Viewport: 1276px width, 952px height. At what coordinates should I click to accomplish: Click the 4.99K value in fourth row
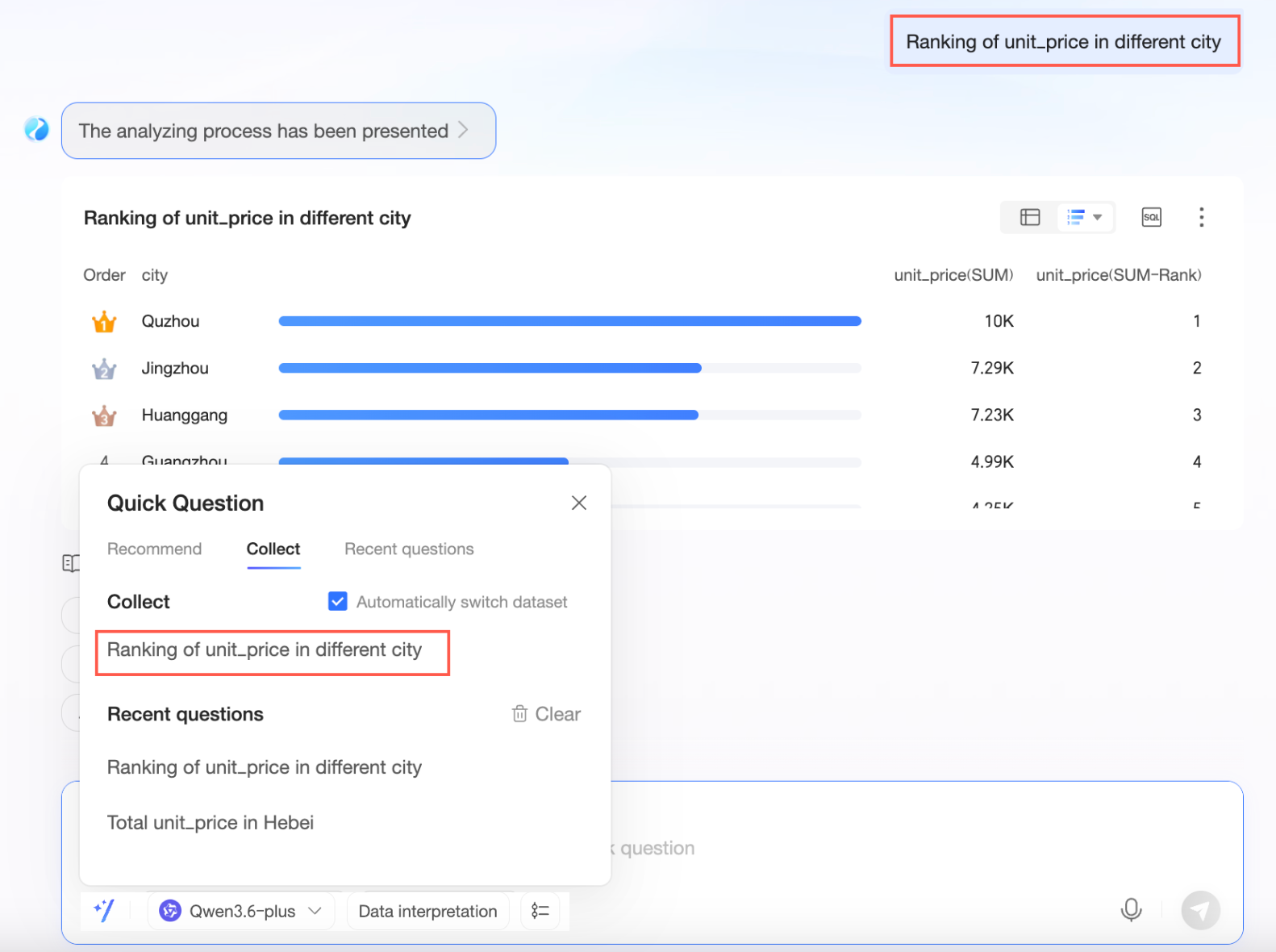(x=992, y=461)
